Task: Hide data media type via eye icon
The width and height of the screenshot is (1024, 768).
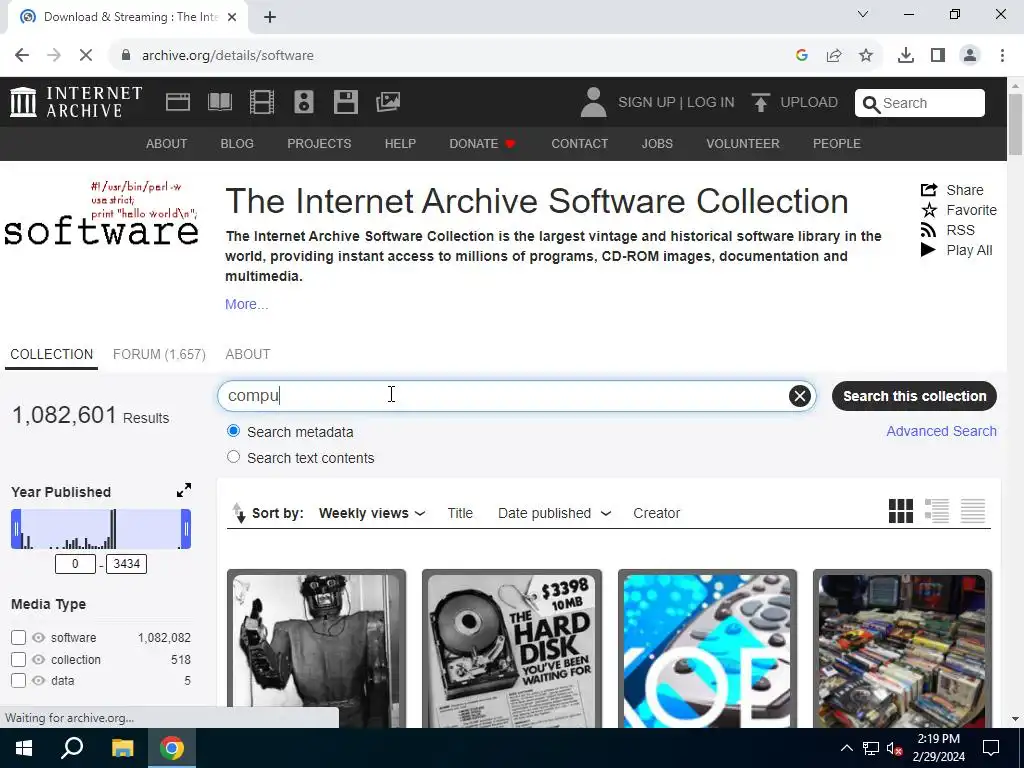Action: click(39, 680)
